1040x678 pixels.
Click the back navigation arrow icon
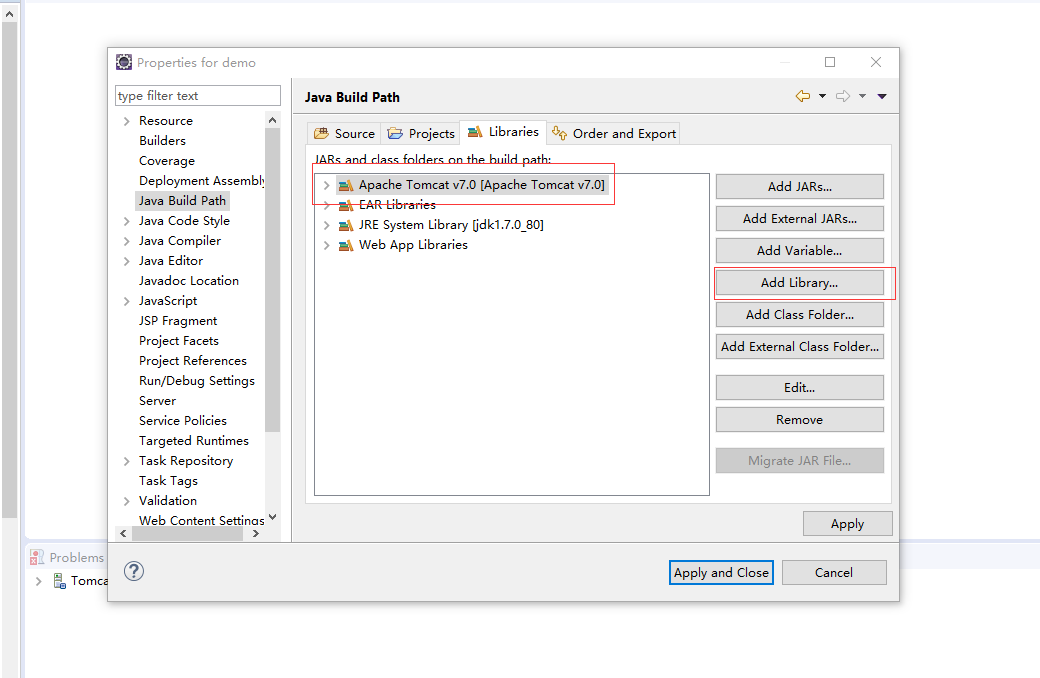point(803,96)
